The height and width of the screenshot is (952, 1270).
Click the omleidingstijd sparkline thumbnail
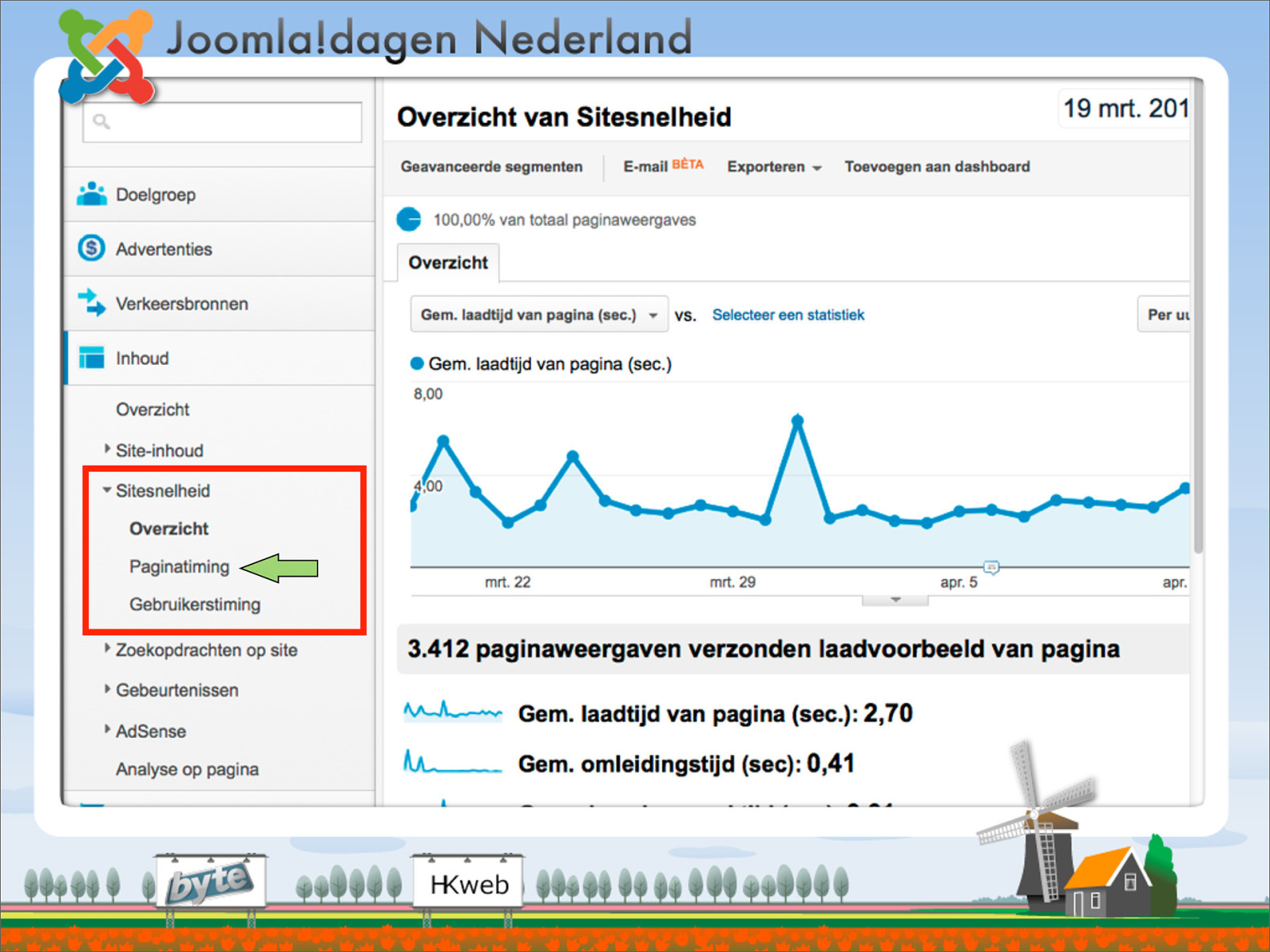pyautogui.click(x=452, y=762)
